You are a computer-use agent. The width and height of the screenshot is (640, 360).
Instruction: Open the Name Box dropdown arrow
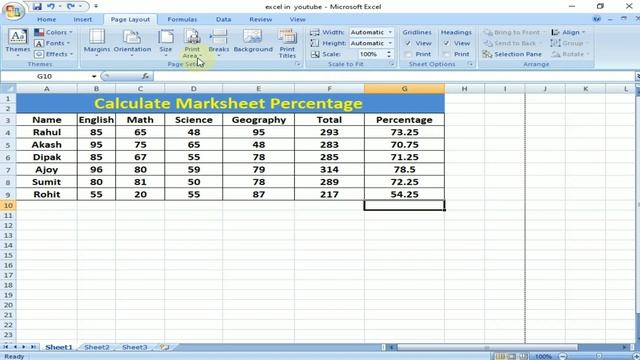(x=94, y=76)
